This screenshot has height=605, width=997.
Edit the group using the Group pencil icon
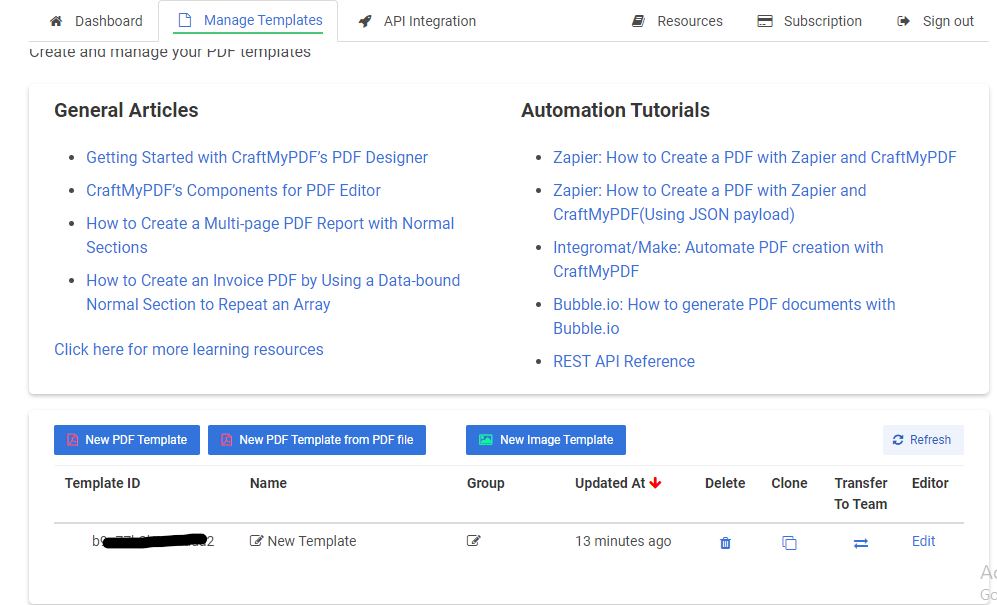tap(474, 541)
